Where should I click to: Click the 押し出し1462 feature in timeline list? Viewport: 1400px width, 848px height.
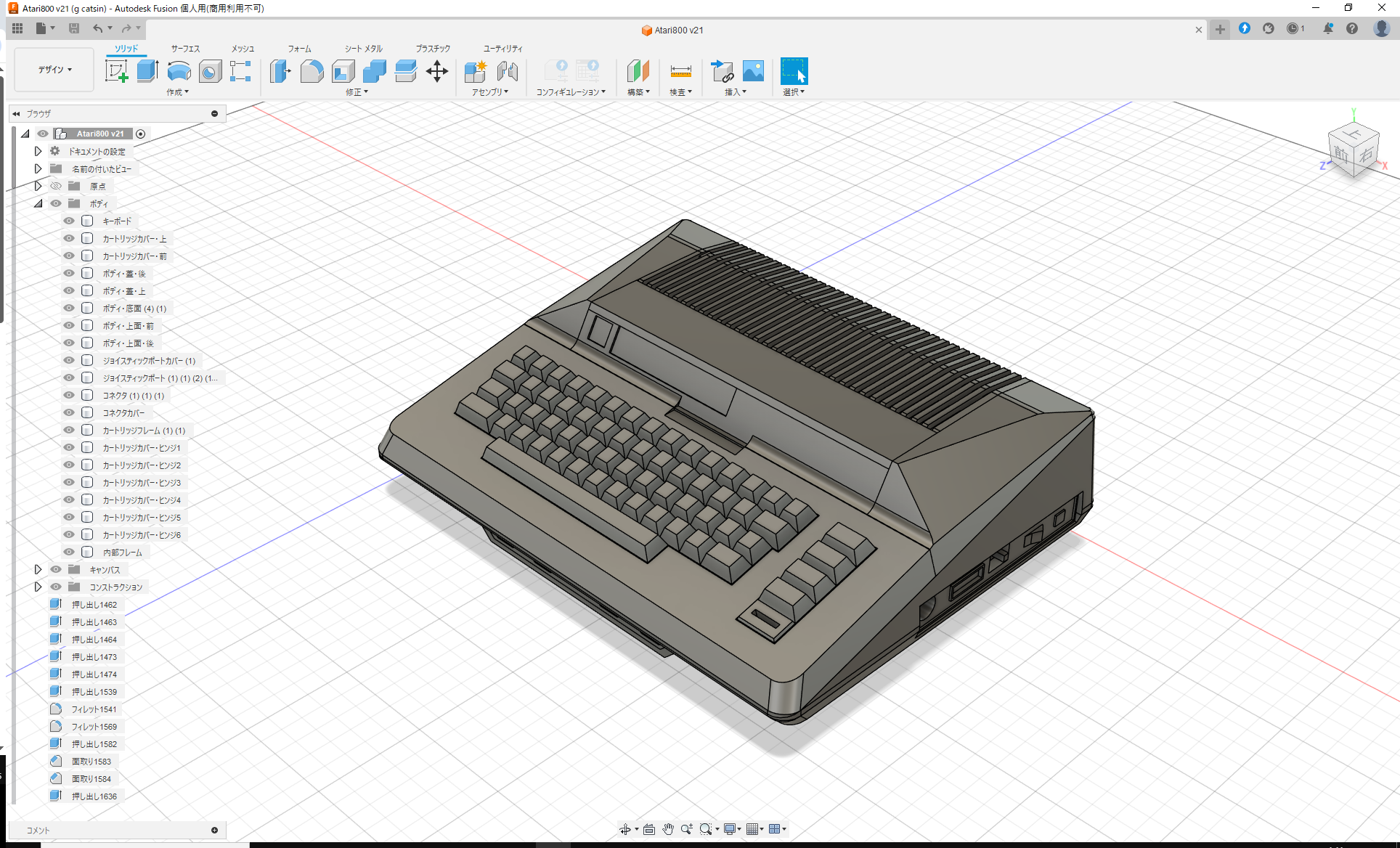93,604
